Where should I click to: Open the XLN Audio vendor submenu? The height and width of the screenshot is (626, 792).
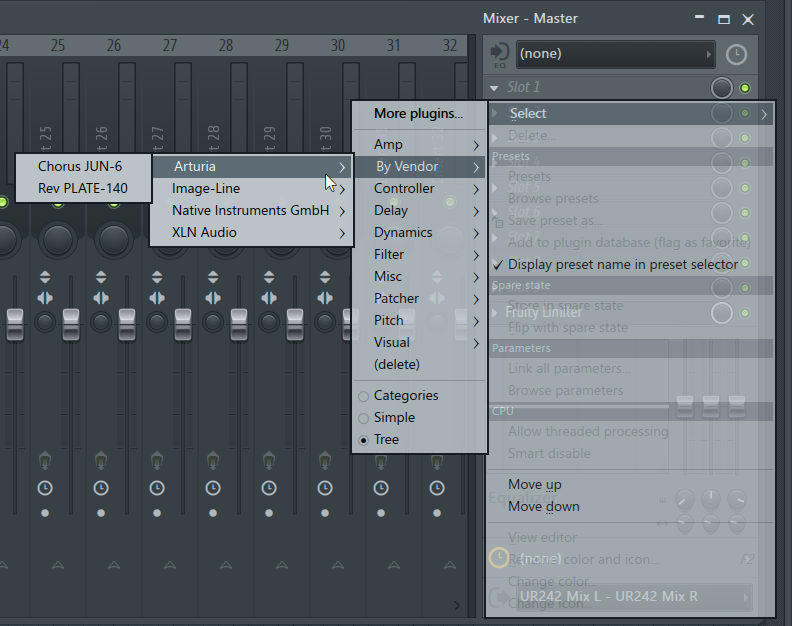tap(252, 232)
